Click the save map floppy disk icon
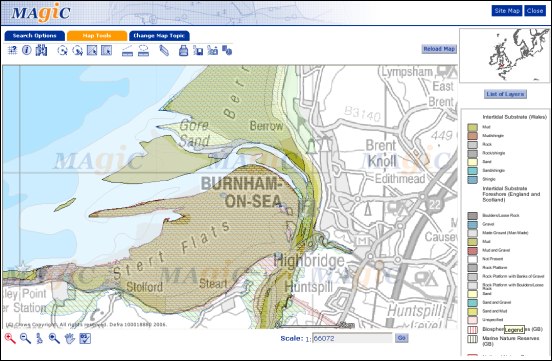 coord(198,51)
